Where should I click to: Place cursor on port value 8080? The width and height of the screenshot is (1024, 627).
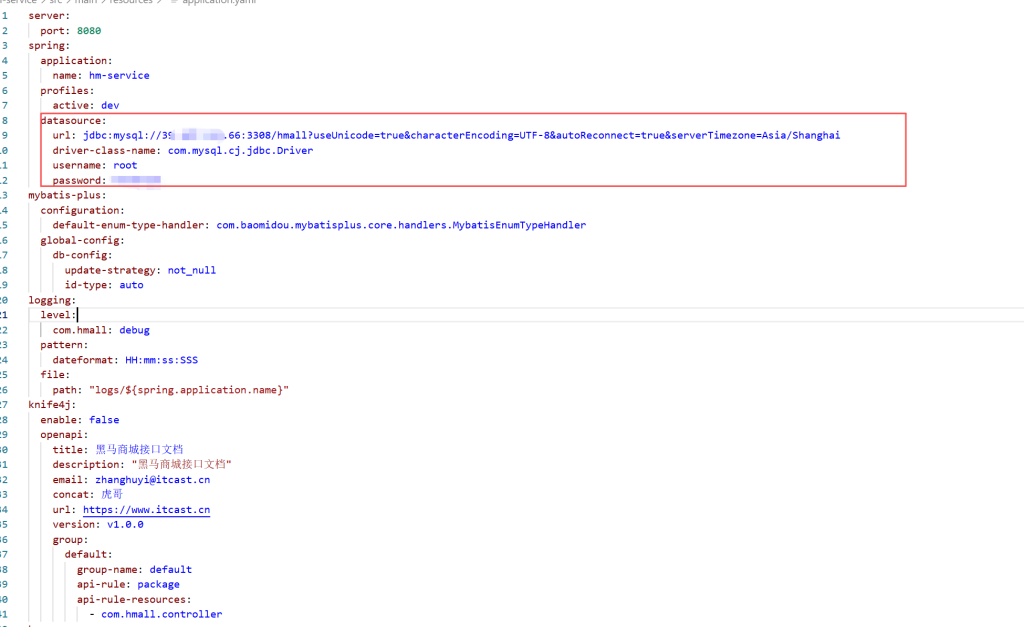89,31
